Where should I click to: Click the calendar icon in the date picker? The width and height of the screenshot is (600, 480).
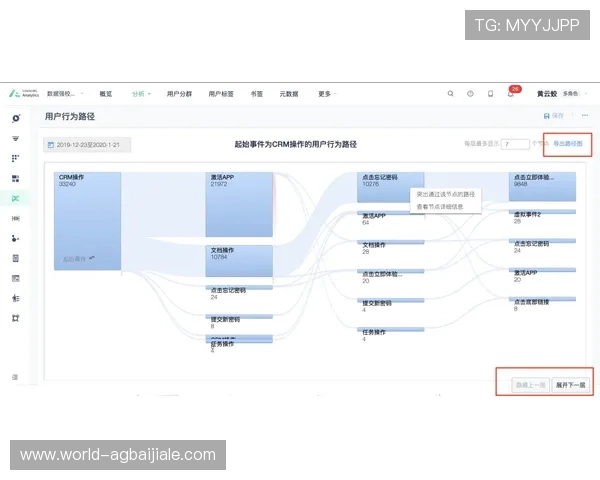tap(51, 145)
